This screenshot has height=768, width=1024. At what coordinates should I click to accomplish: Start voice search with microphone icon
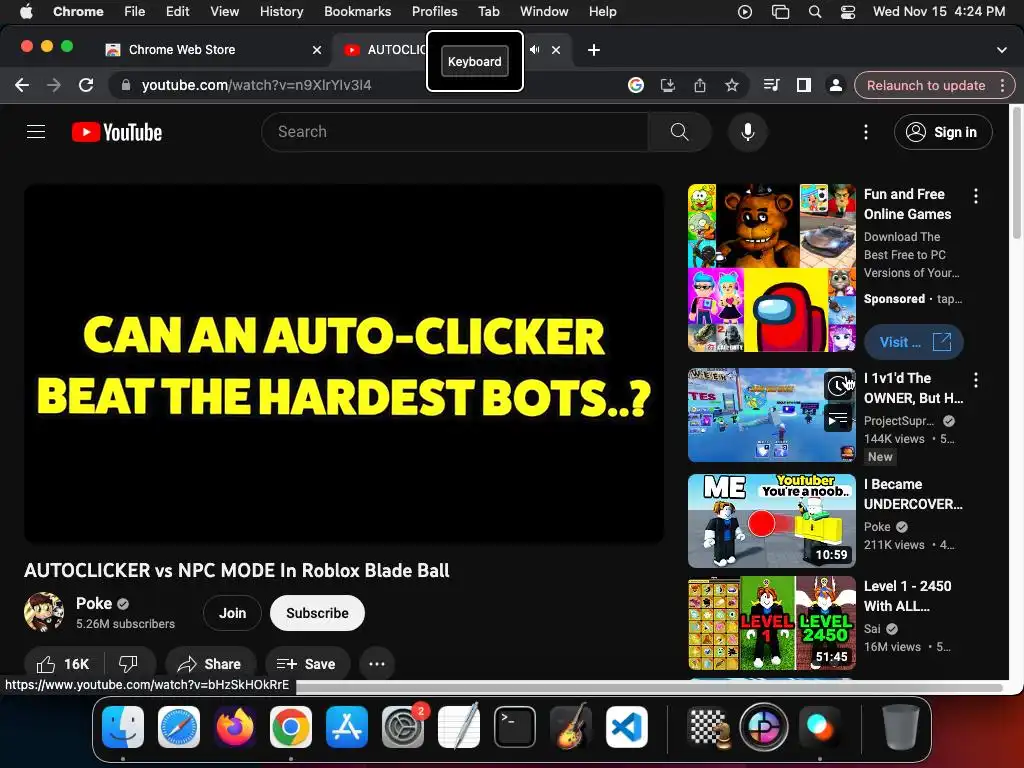tap(748, 132)
